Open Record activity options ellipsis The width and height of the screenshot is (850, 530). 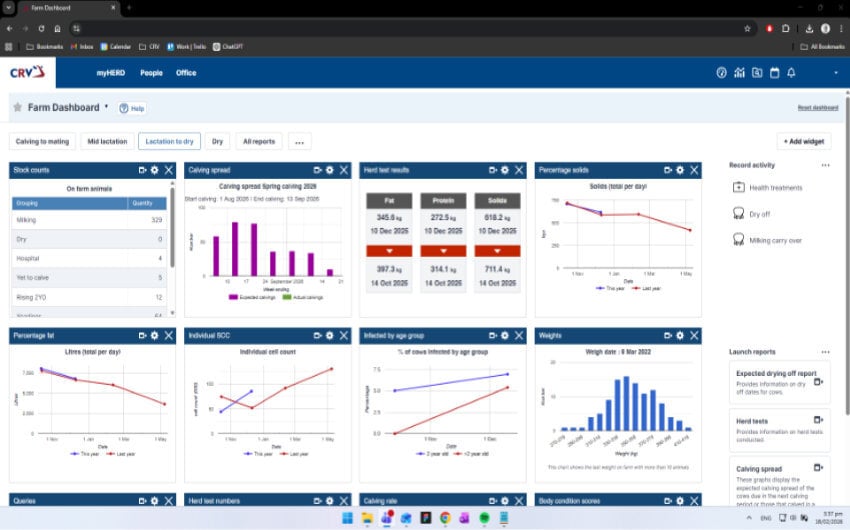click(x=825, y=165)
